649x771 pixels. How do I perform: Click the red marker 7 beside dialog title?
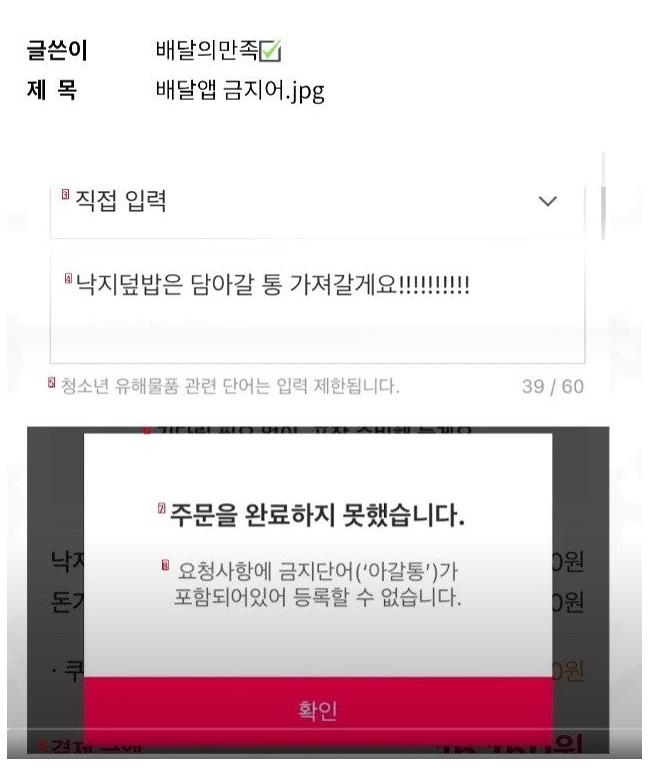[x=161, y=508]
